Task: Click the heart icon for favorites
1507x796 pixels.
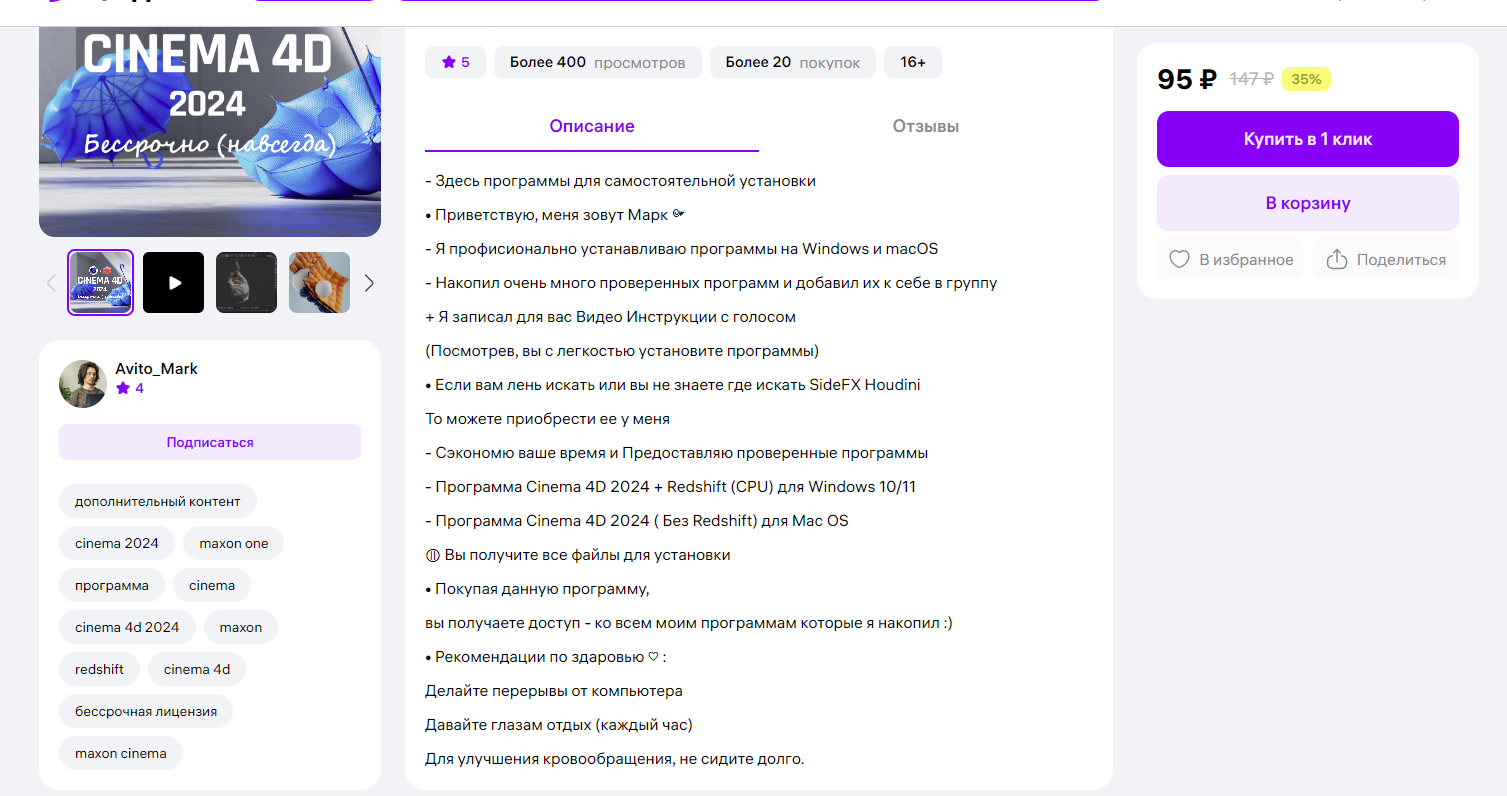Action: point(1180,260)
